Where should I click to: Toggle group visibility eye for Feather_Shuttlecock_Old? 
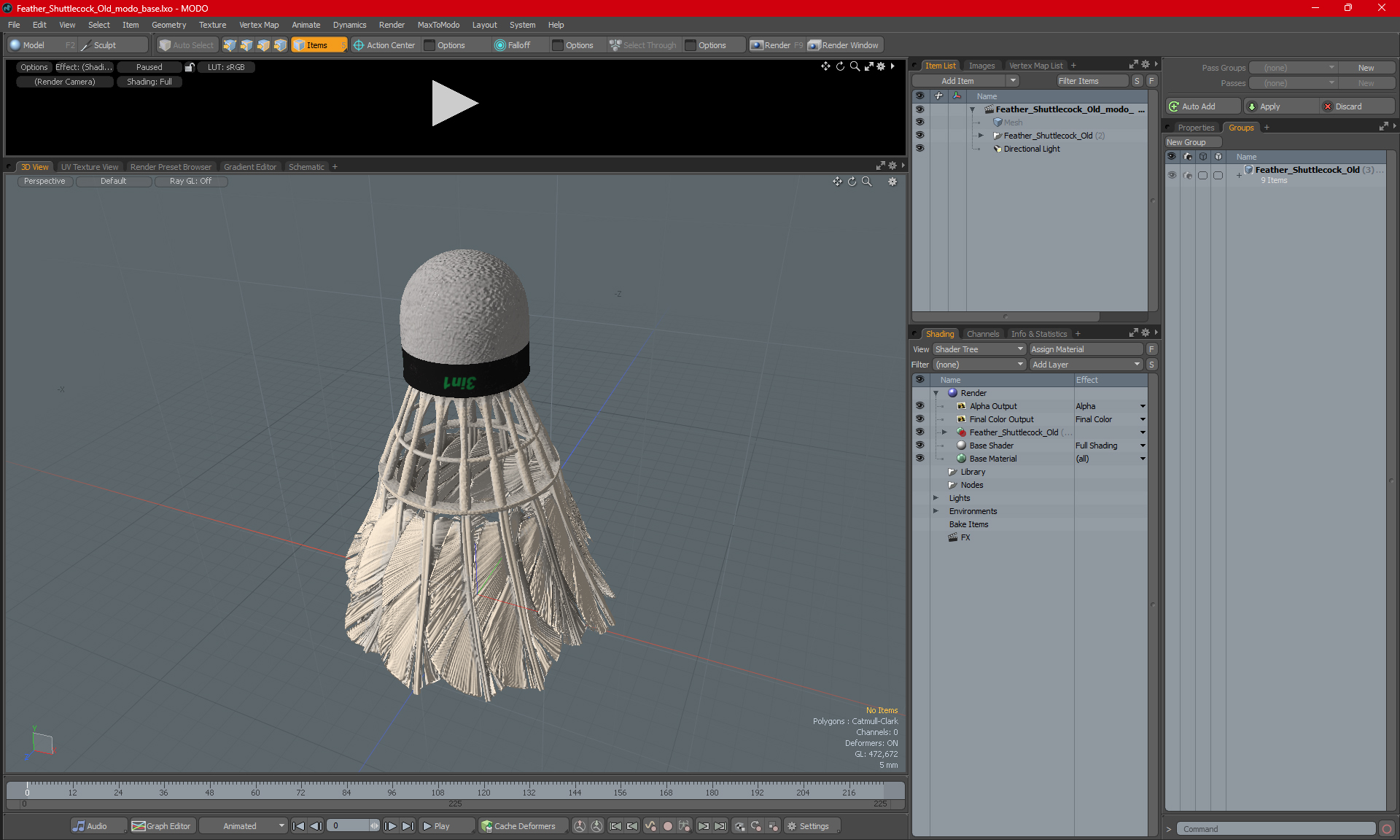pyautogui.click(x=1172, y=175)
